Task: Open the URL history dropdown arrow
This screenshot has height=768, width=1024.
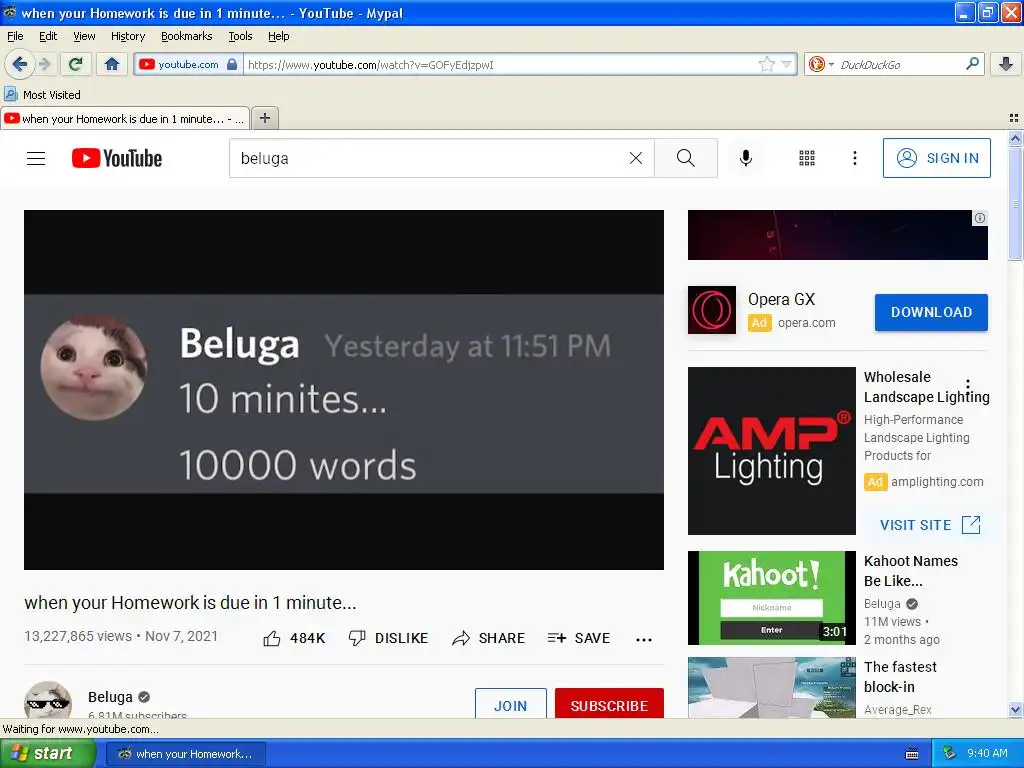Action: click(x=786, y=64)
